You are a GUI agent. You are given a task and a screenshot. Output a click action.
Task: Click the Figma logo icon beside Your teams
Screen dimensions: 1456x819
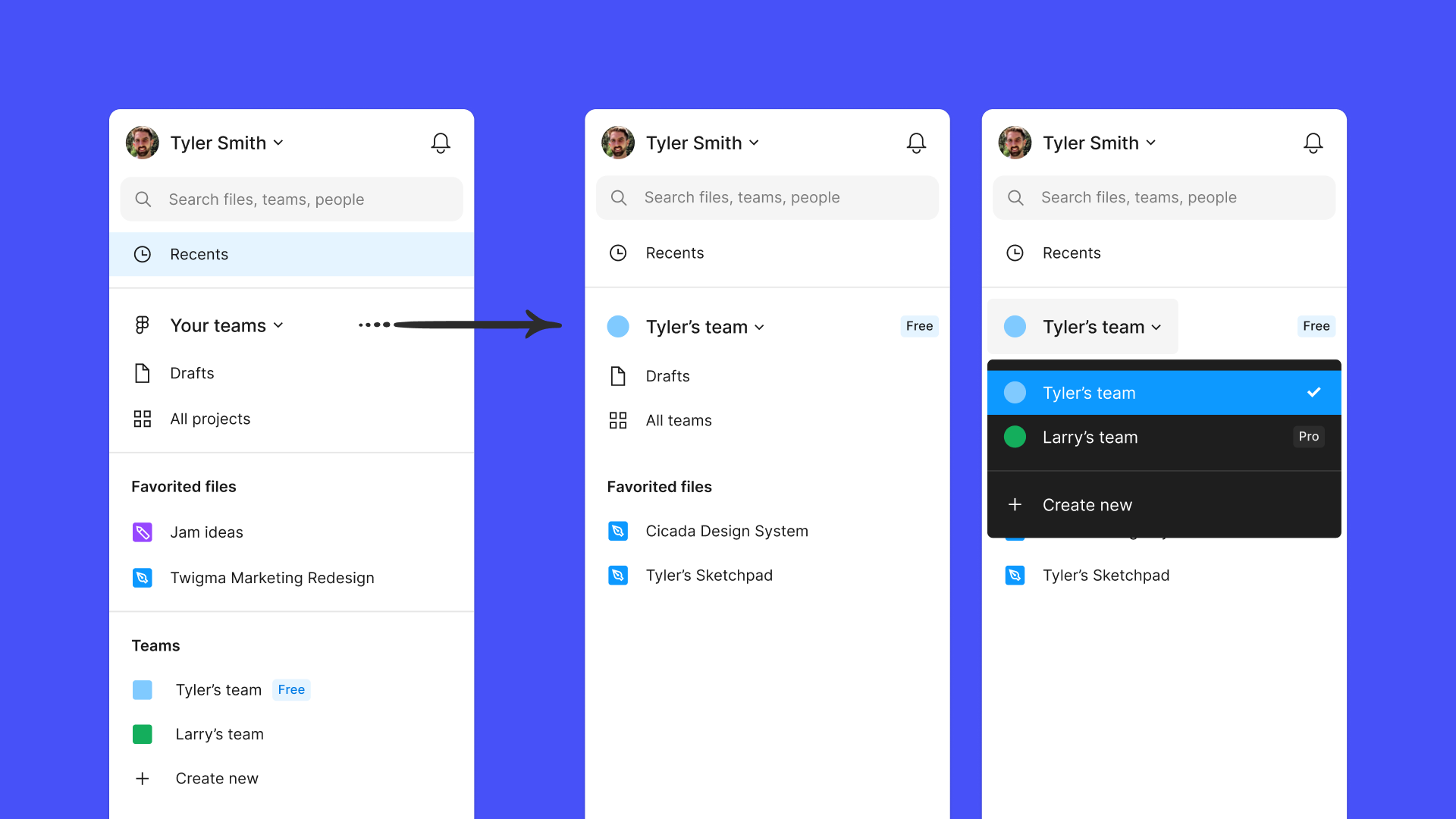[x=142, y=325]
